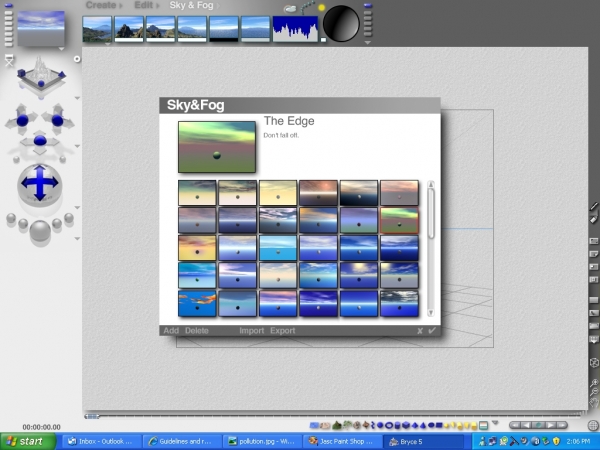Image resolution: width=600 pixels, height=450 pixels.
Task: Click the zoom in magnifier icon
Action: (x=594, y=382)
